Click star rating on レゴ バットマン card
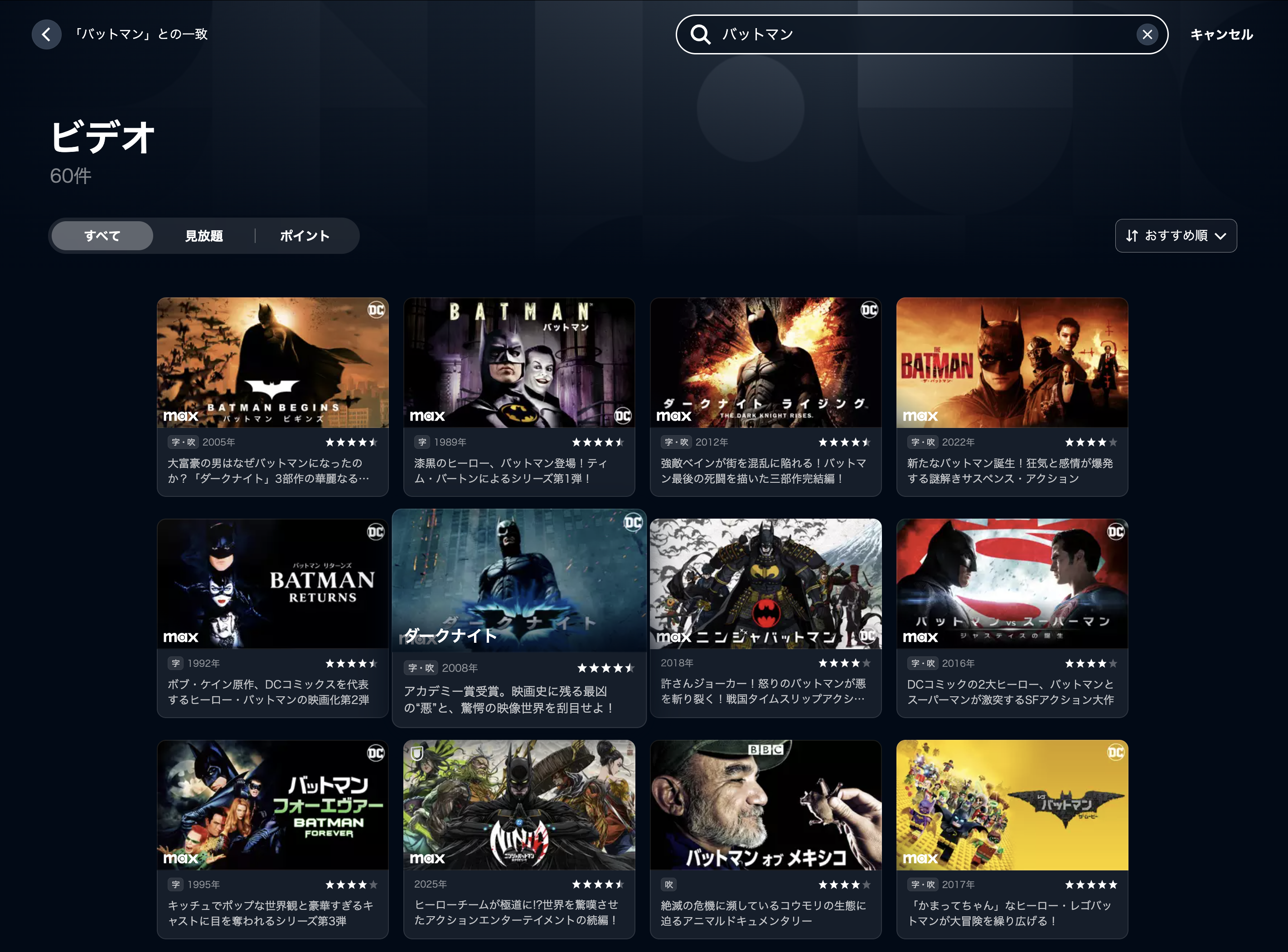Image resolution: width=1288 pixels, height=952 pixels. pyautogui.click(x=1091, y=884)
